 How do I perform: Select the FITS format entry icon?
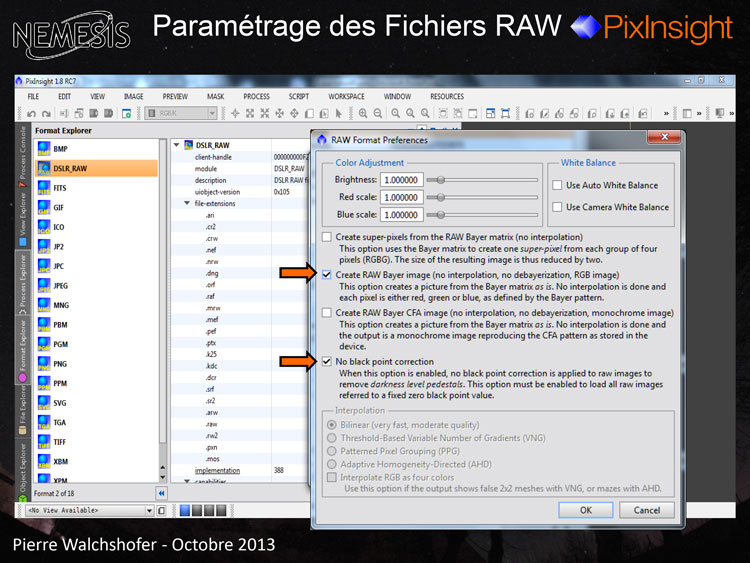[44, 188]
